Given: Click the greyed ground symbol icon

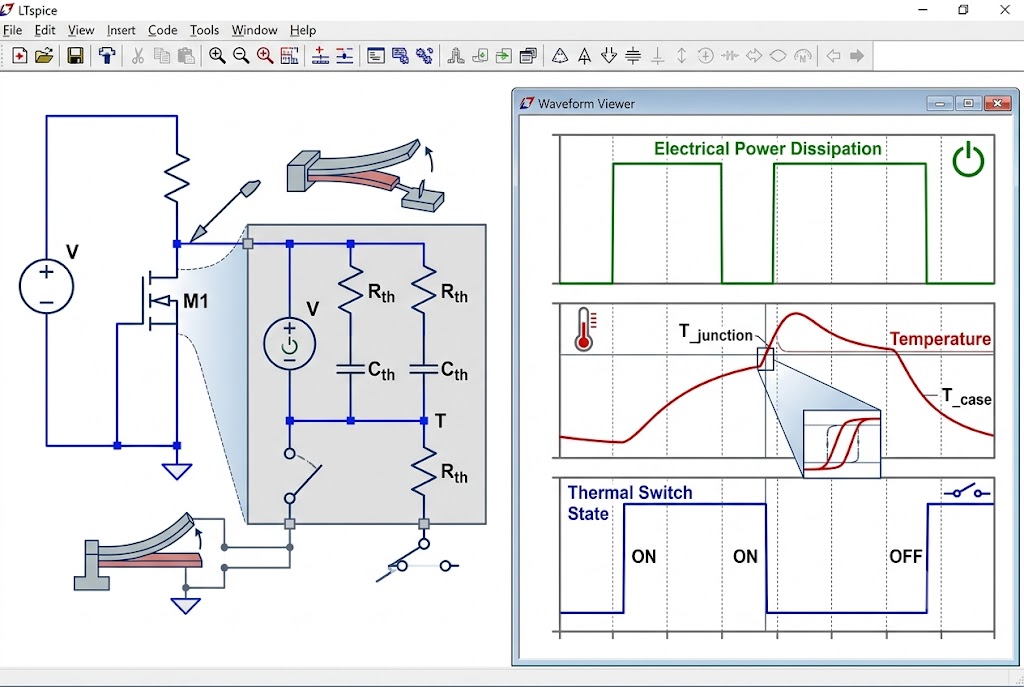Looking at the screenshot, I should 658,56.
